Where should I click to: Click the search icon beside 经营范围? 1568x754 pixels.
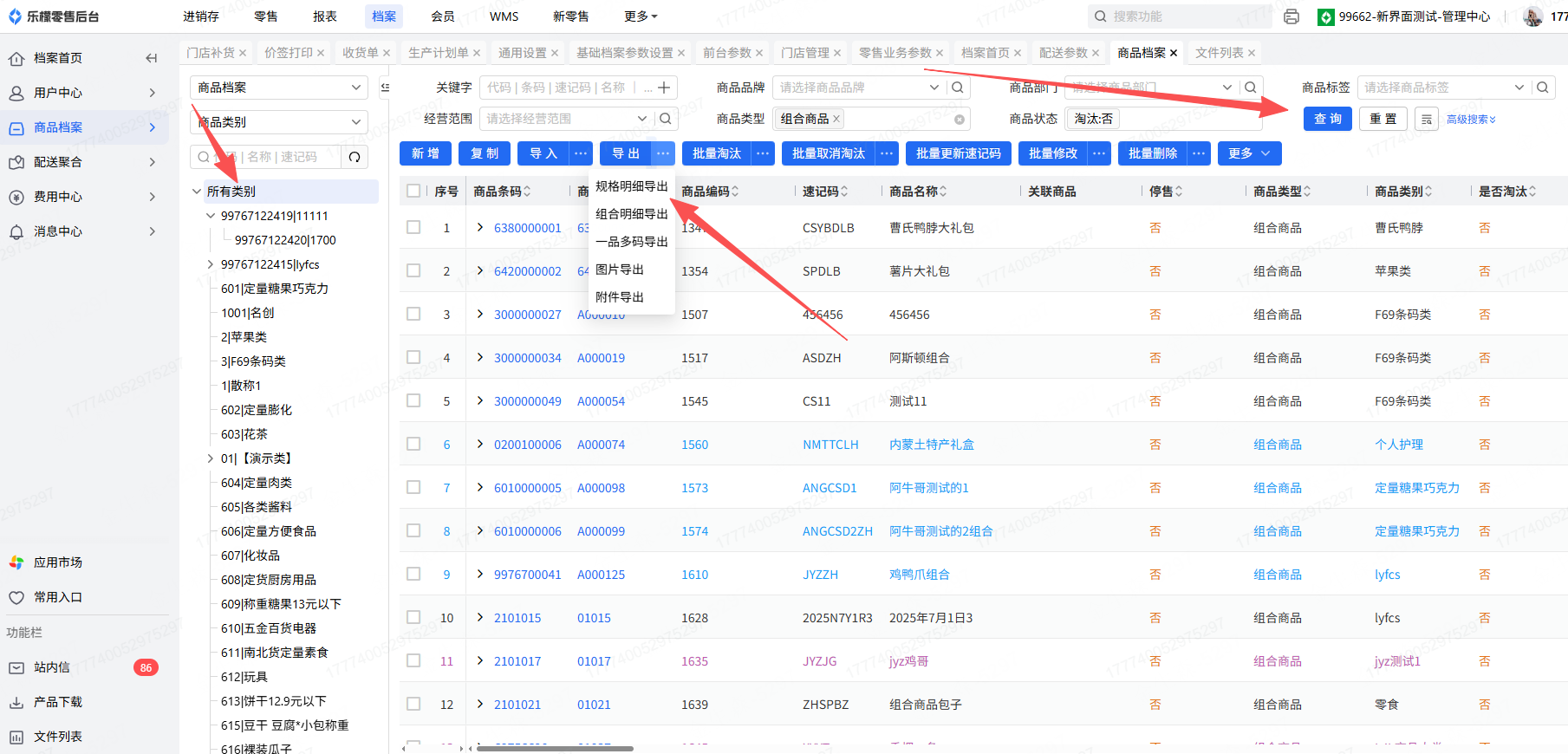666,119
